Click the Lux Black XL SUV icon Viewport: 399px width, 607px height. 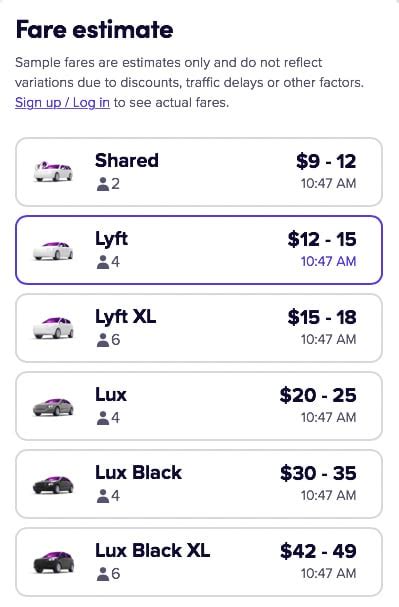coord(53,562)
